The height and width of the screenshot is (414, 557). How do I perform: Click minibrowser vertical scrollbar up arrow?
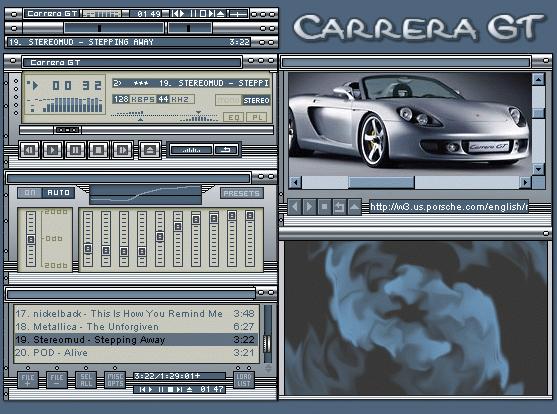539,79
